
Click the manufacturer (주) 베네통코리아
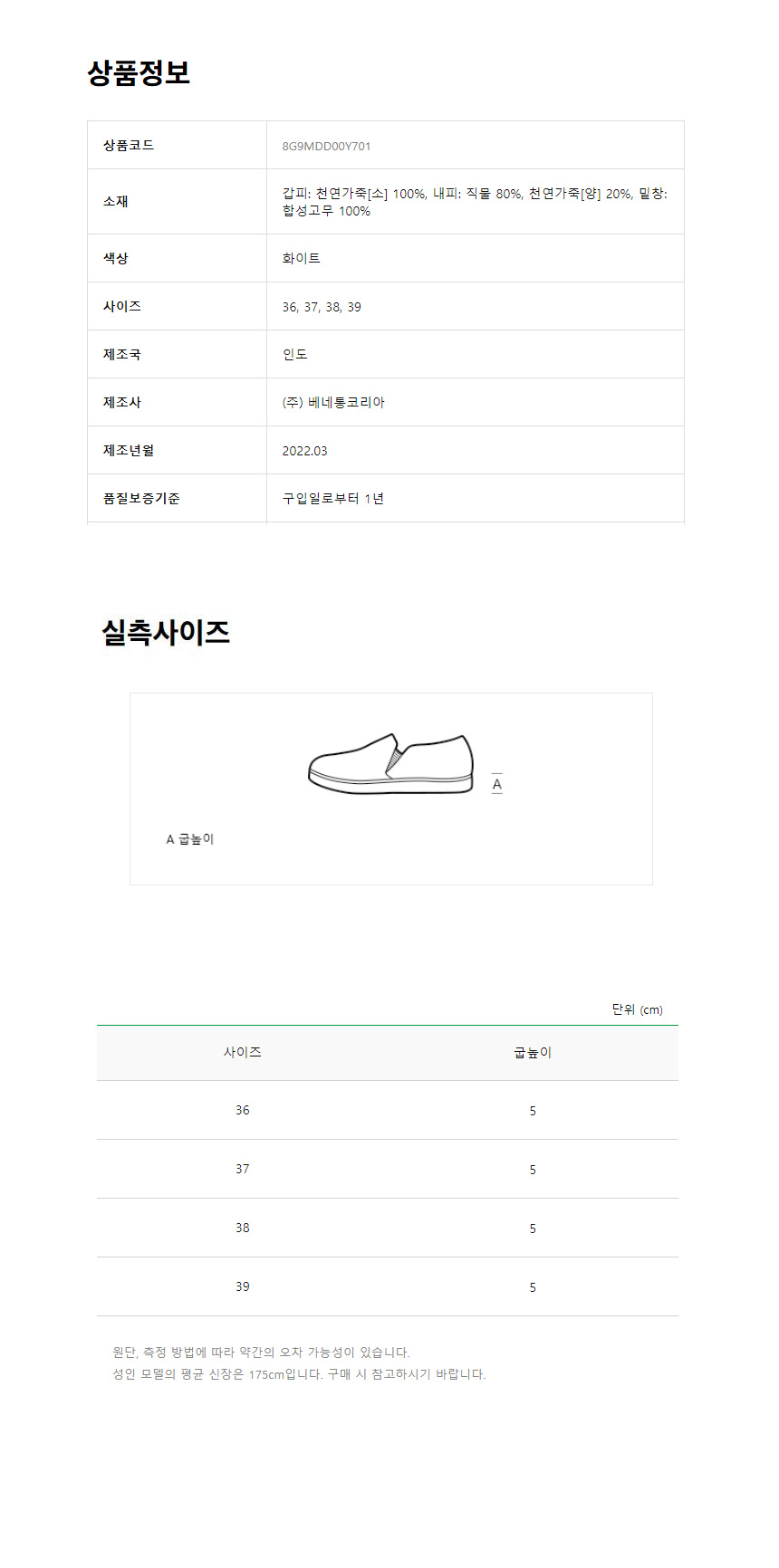pyautogui.click(x=333, y=402)
